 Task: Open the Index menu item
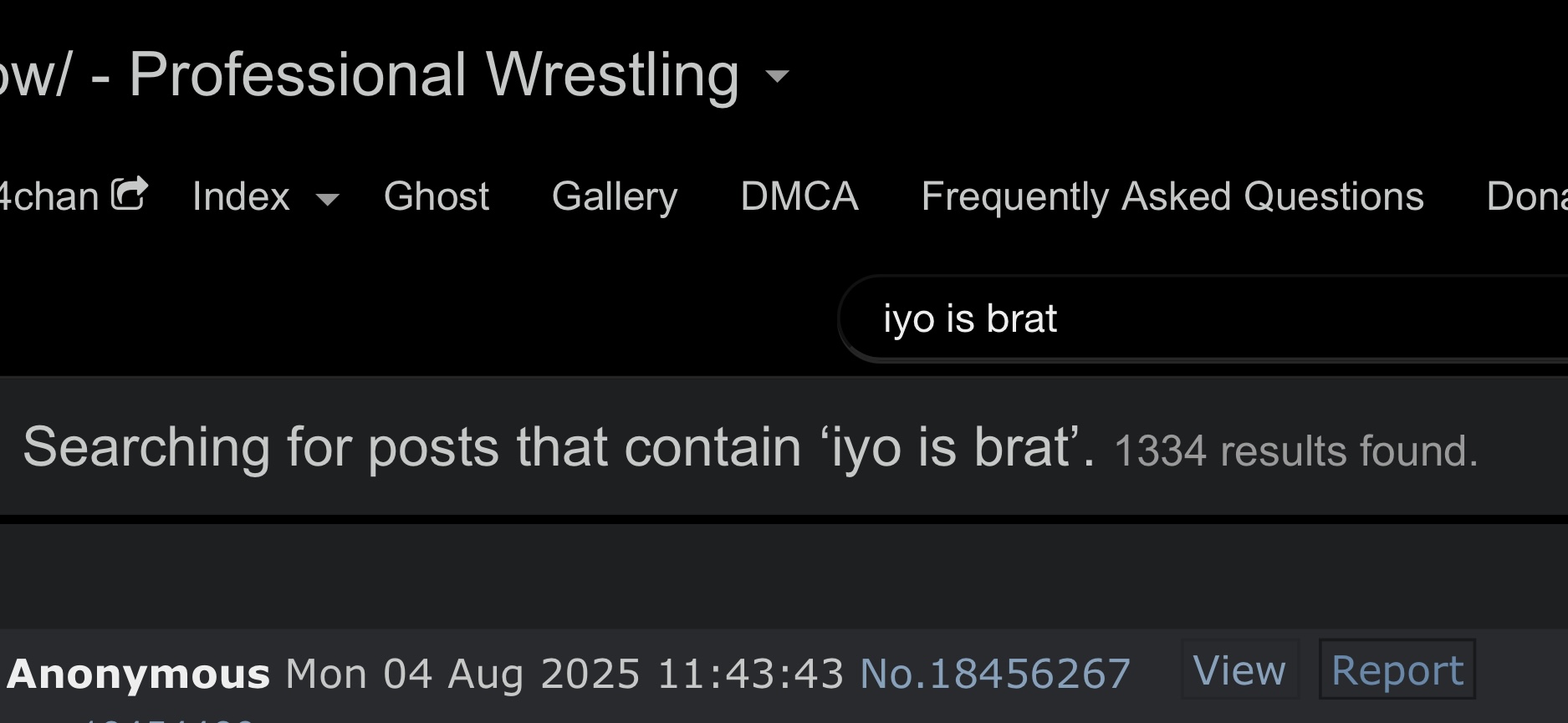click(x=241, y=197)
